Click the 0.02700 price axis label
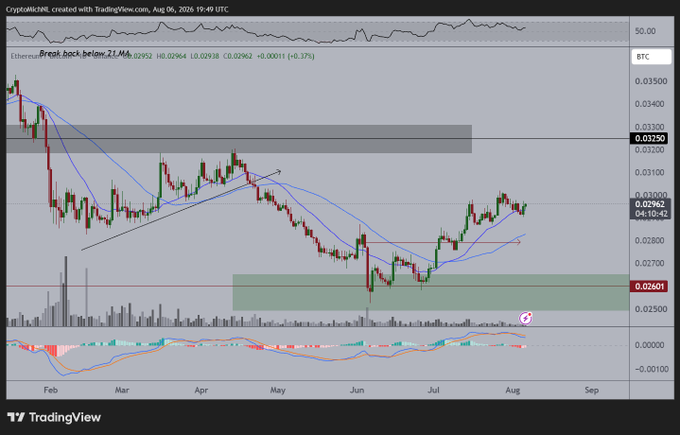The height and width of the screenshot is (435, 680). point(651,263)
